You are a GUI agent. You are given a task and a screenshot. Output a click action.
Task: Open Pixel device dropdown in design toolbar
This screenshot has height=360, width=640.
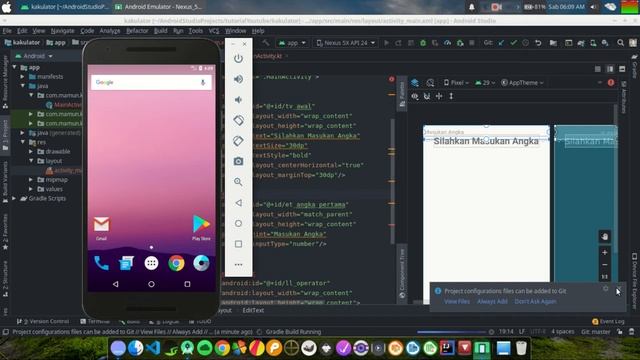click(456, 83)
